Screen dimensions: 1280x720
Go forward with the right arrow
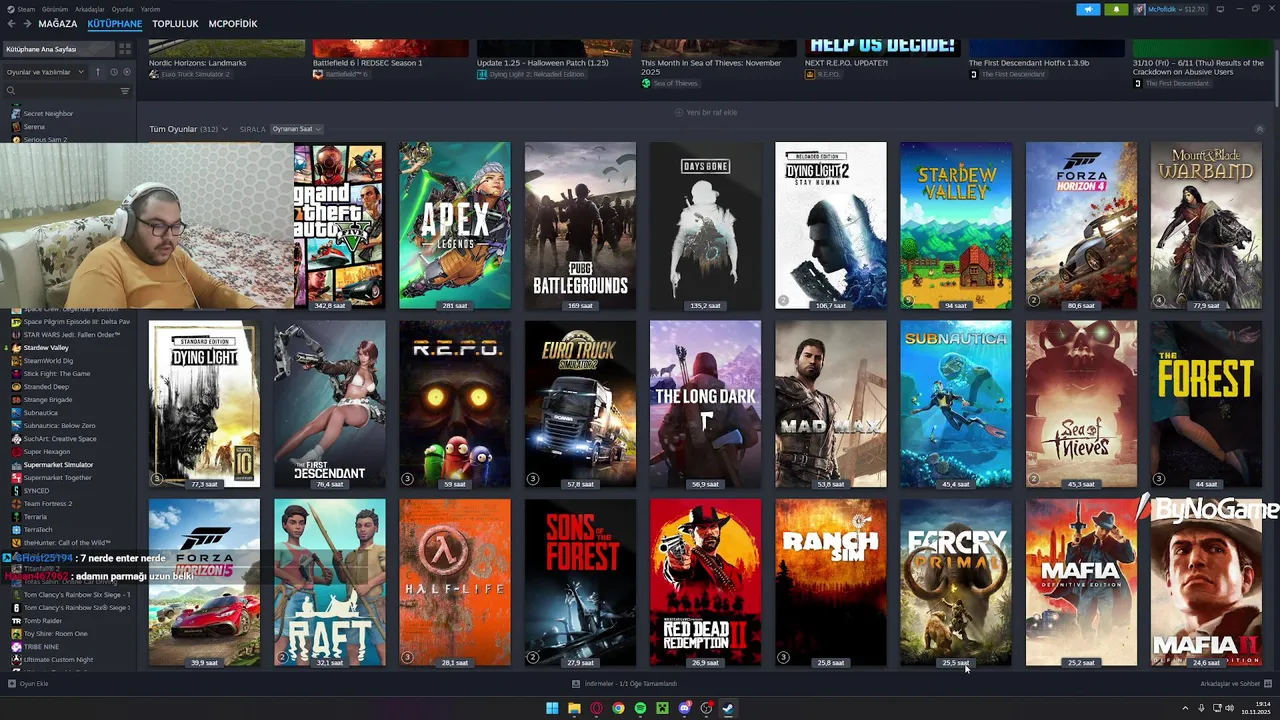(x=27, y=23)
